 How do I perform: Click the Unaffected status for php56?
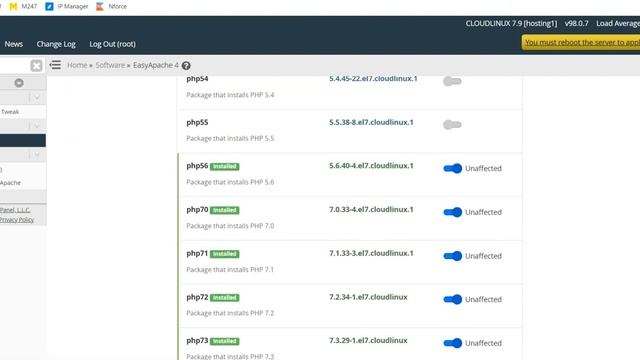pyautogui.click(x=483, y=169)
